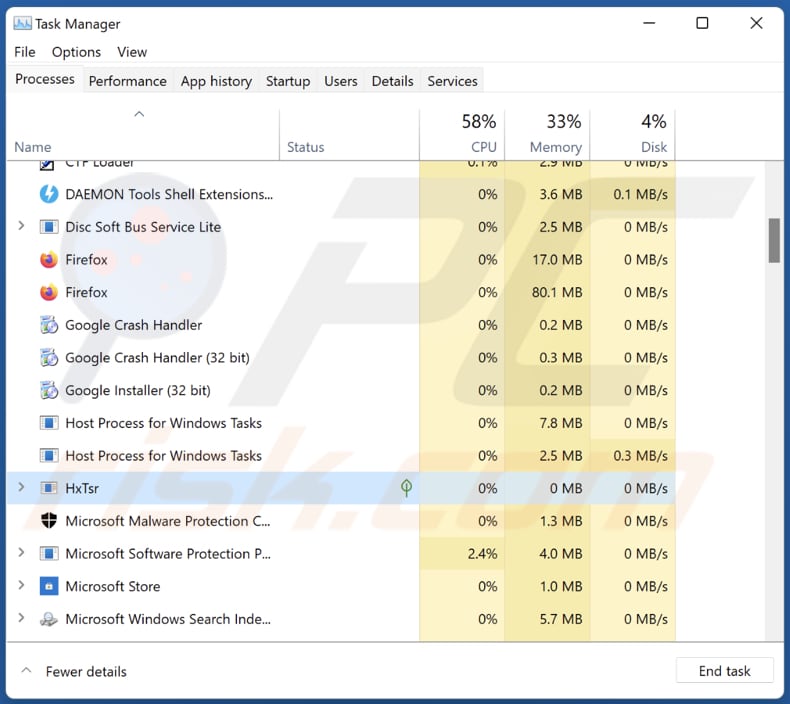Switch to the Users tab
The height and width of the screenshot is (704, 790).
click(341, 81)
